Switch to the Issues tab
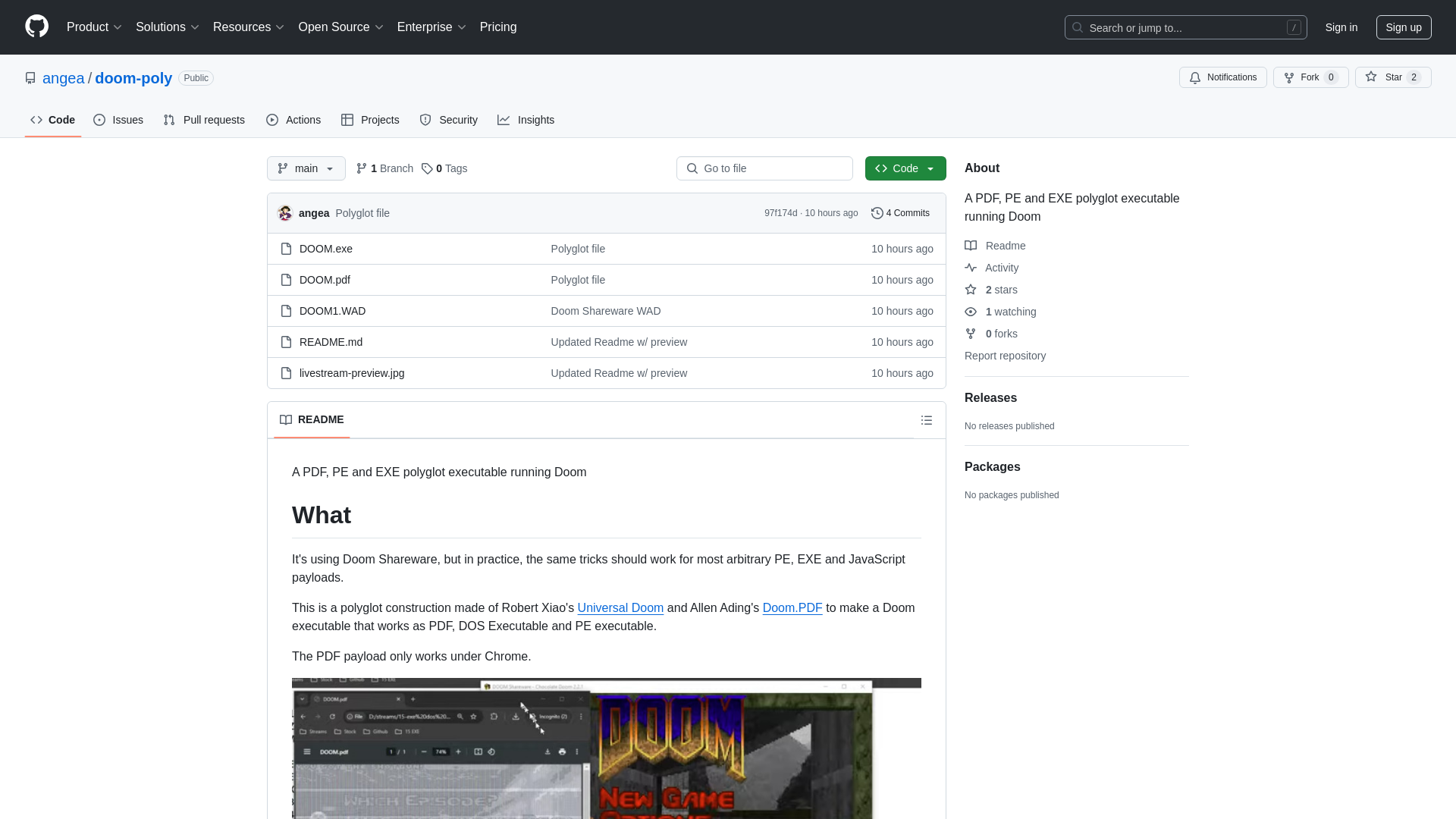The height and width of the screenshot is (819, 1456). pos(118,120)
